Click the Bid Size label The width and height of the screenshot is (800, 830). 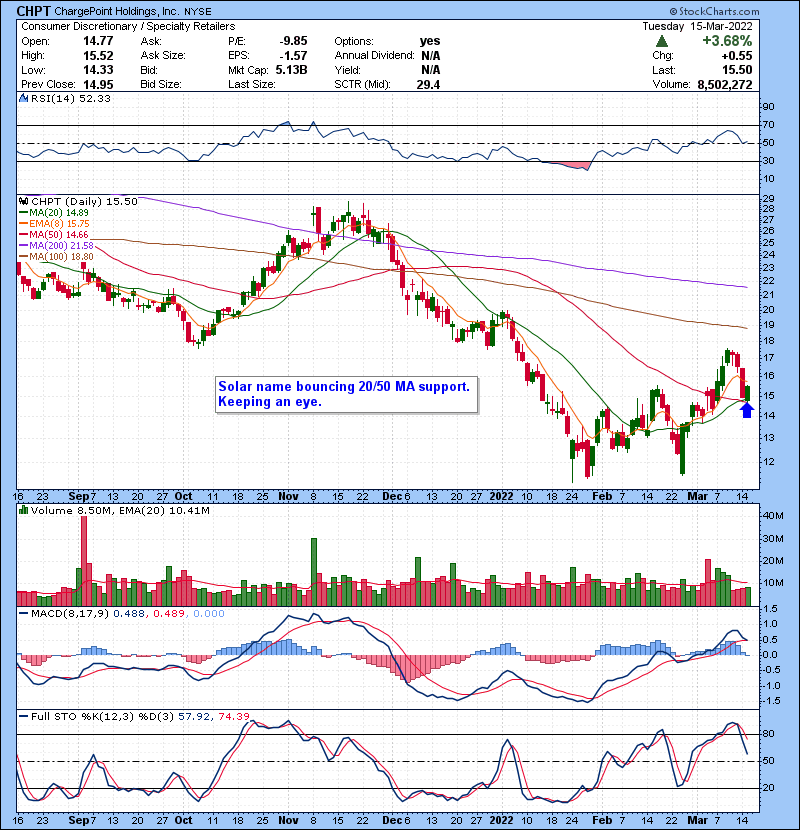pyautogui.click(x=161, y=85)
